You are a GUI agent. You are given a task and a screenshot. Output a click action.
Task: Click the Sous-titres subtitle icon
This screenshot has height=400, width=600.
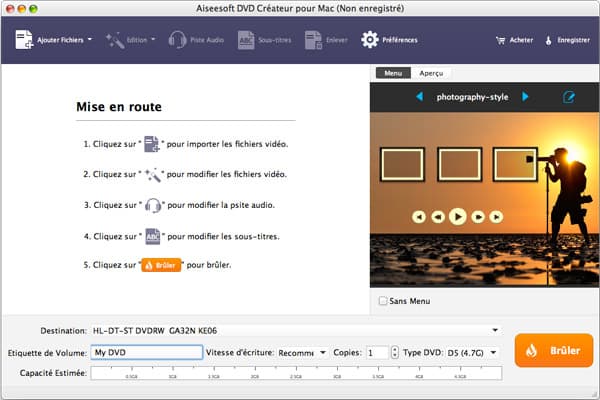pyautogui.click(x=246, y=40)
